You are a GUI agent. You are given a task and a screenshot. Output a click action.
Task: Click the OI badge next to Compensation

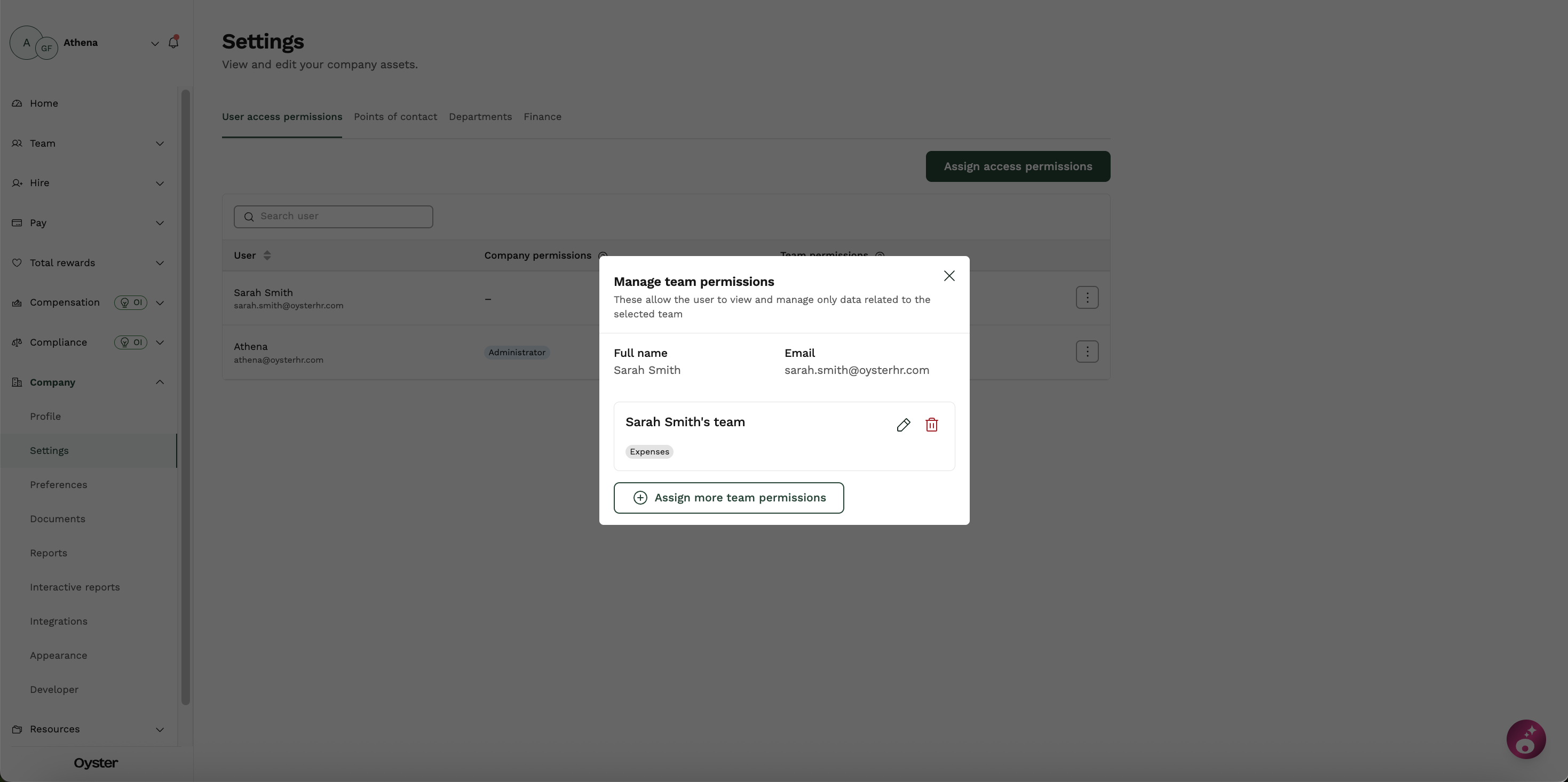pos(131,302)
